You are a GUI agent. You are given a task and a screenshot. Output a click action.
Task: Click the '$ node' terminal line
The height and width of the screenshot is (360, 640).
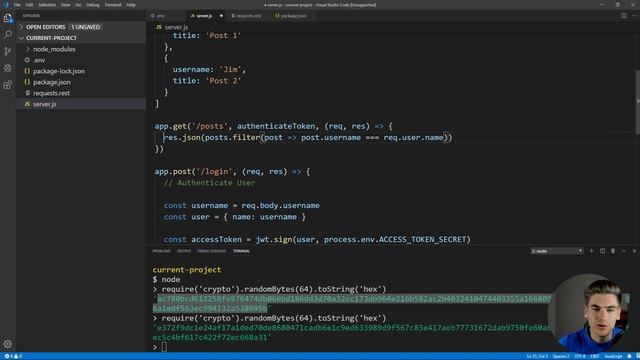click(167, 280)
